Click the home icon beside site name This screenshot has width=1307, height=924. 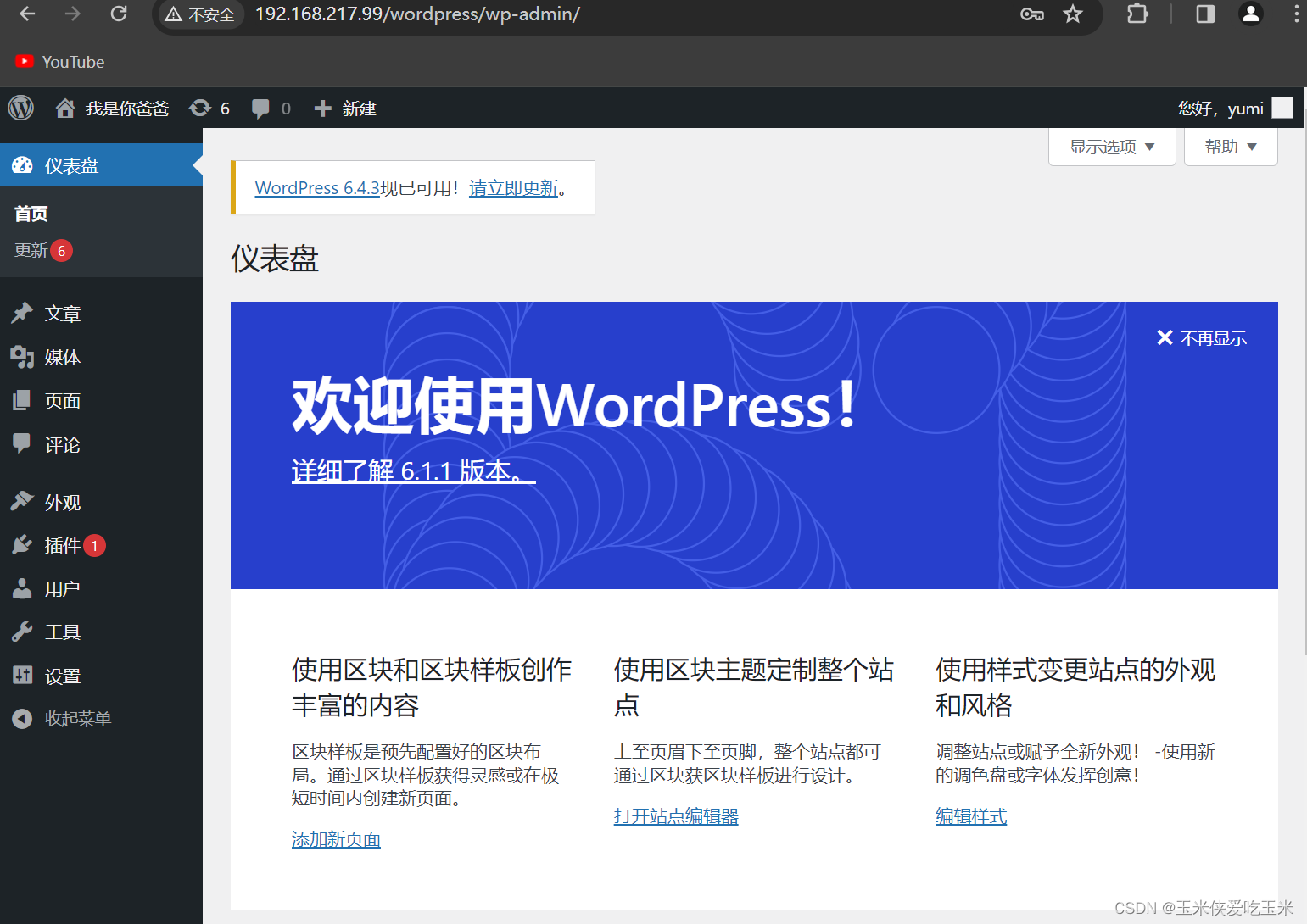[x=65, y=108]
